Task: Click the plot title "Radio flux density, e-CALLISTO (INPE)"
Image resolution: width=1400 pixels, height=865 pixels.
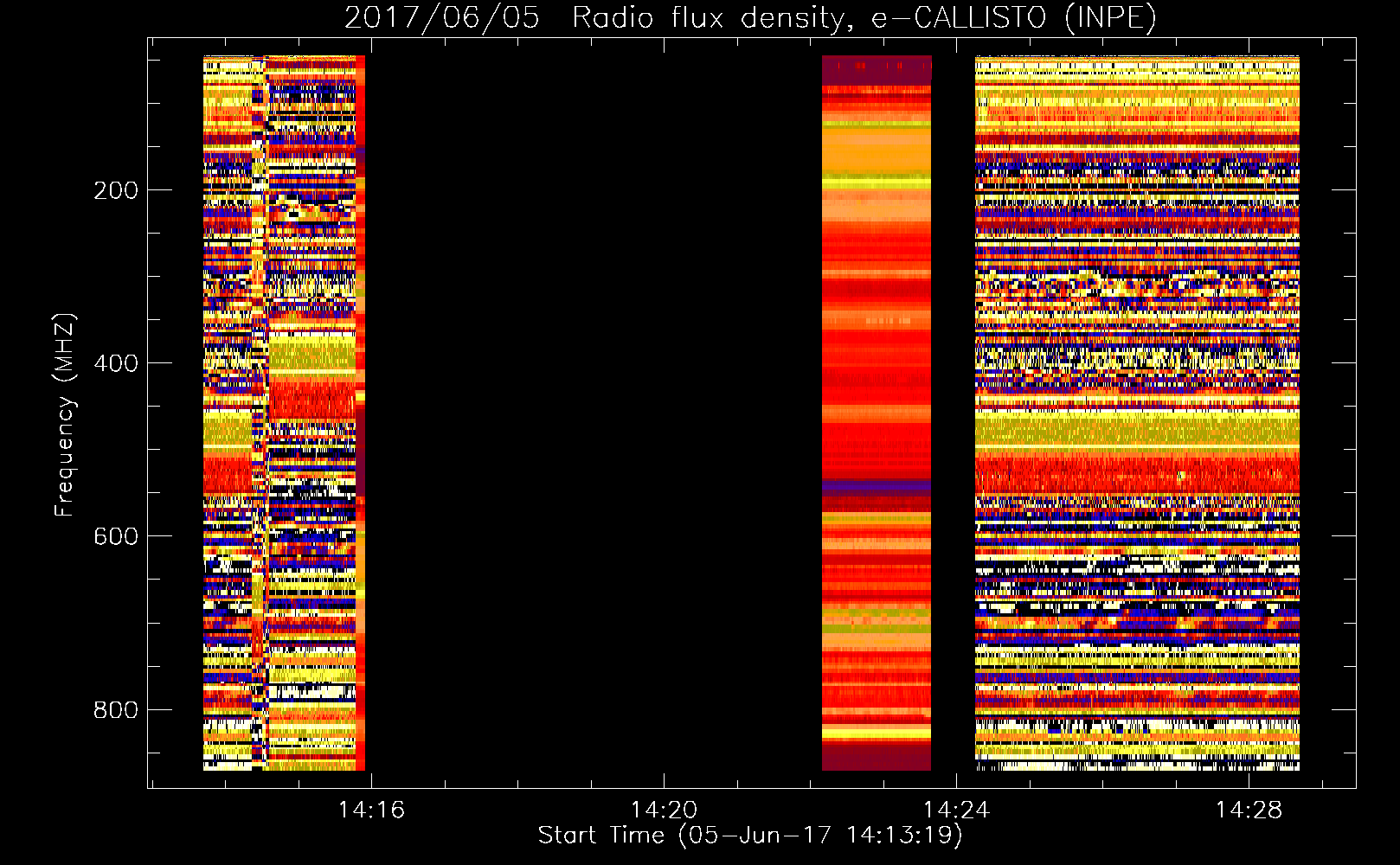Action: 864,17
